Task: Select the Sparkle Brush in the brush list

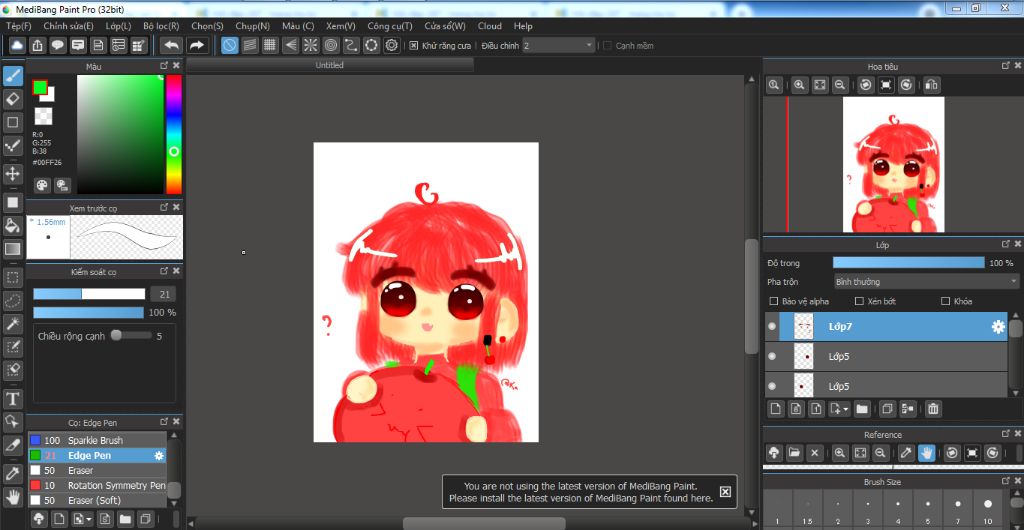Action: [97, 441]
